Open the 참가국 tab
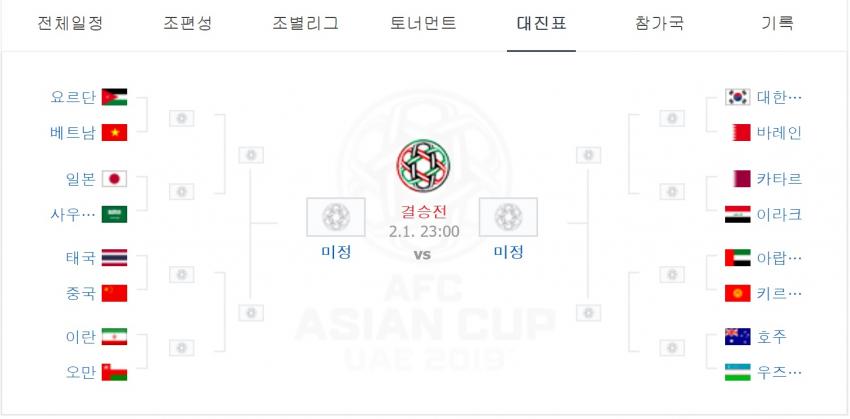 point(659,23)
